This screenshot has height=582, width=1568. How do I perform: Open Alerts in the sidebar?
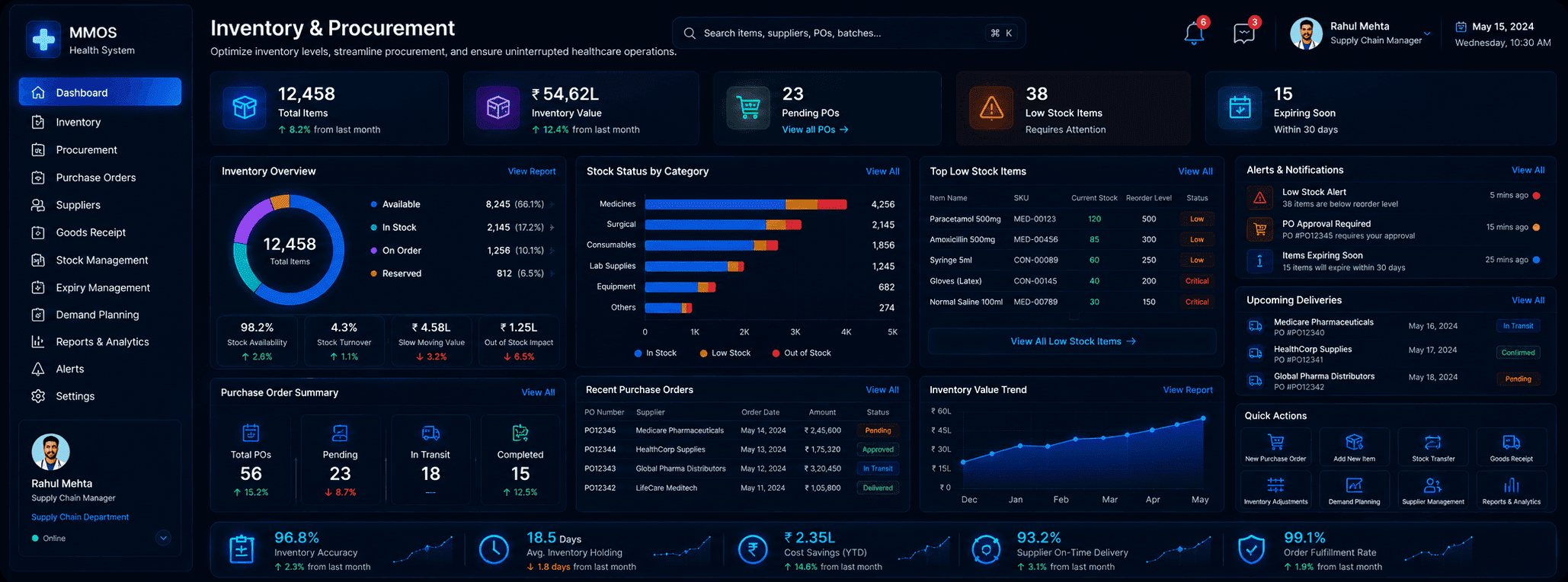(x=100, y=369)
